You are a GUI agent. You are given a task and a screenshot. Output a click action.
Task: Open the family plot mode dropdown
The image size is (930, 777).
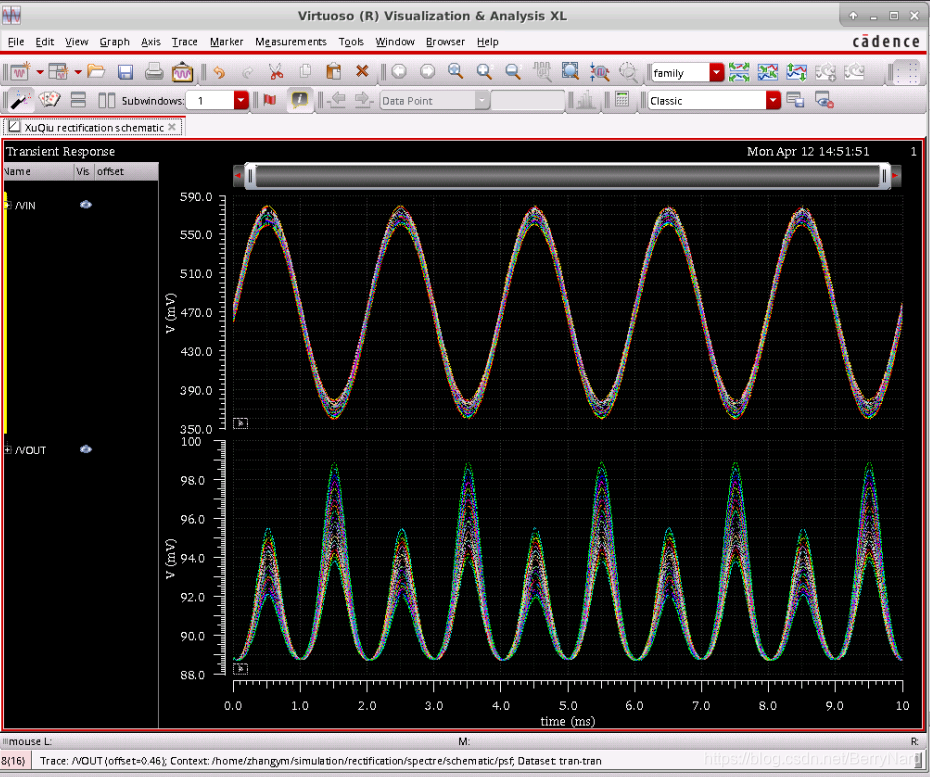[x=716, y=73]
